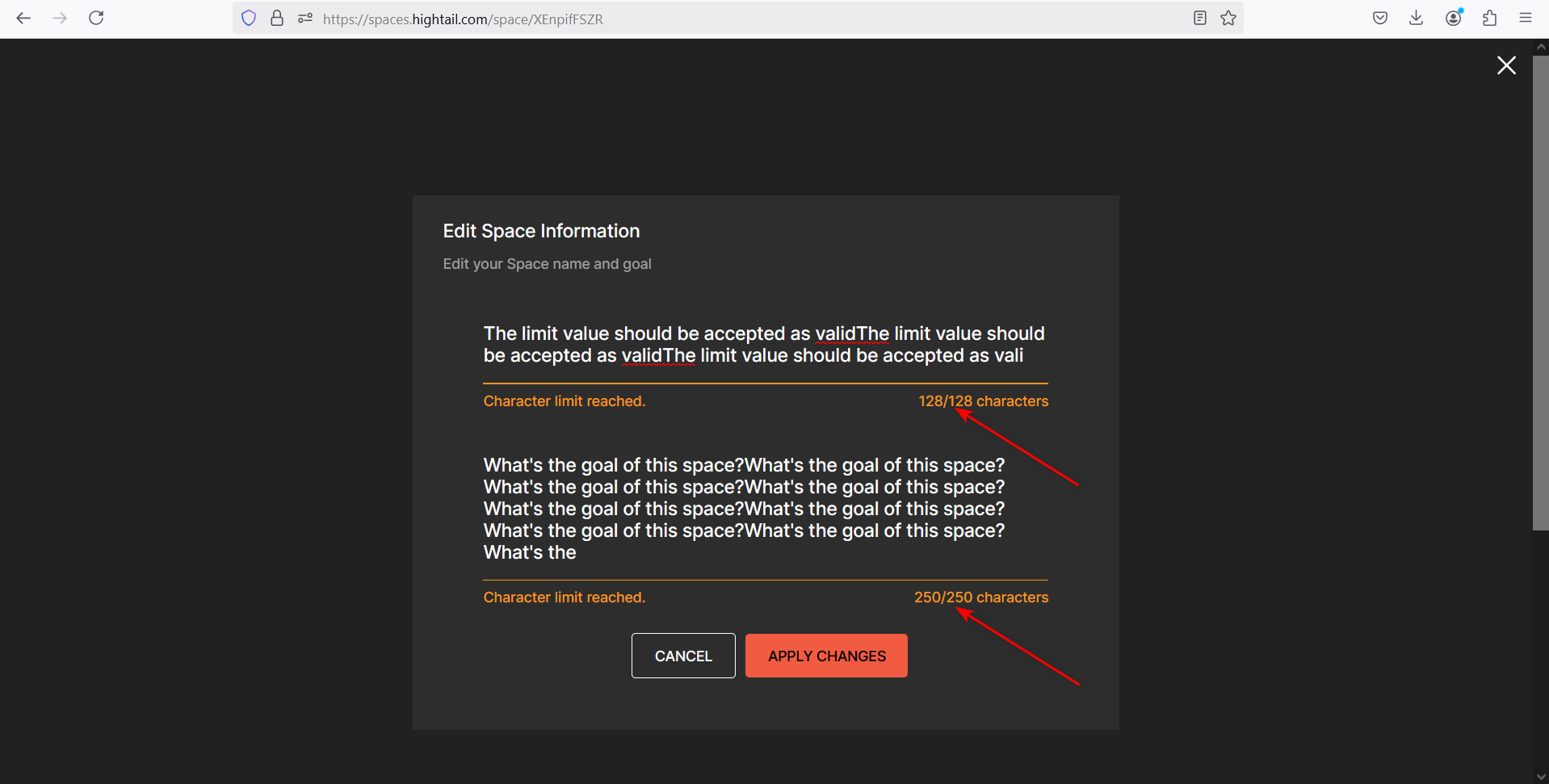Click the '128/128 characters' counter
Screen dimensions: 1549x784
[x=983, y=401]
